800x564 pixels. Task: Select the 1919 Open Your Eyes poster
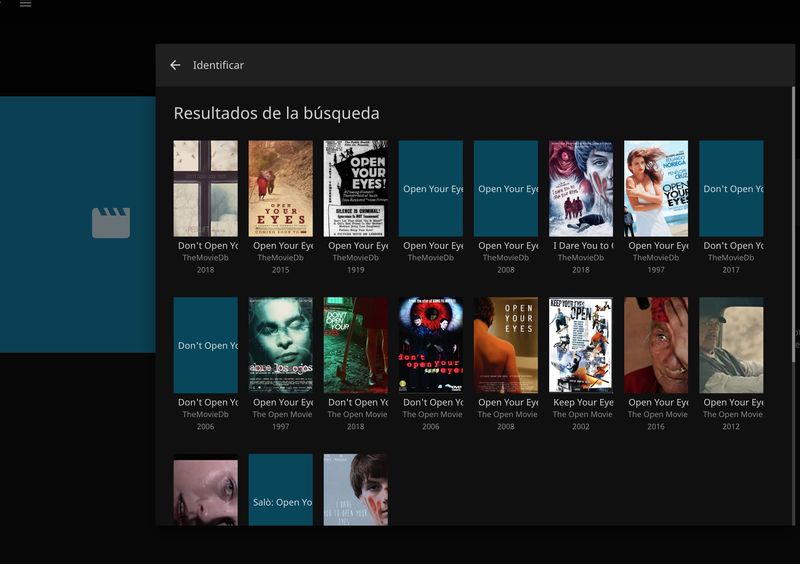(x=355, y=188)
